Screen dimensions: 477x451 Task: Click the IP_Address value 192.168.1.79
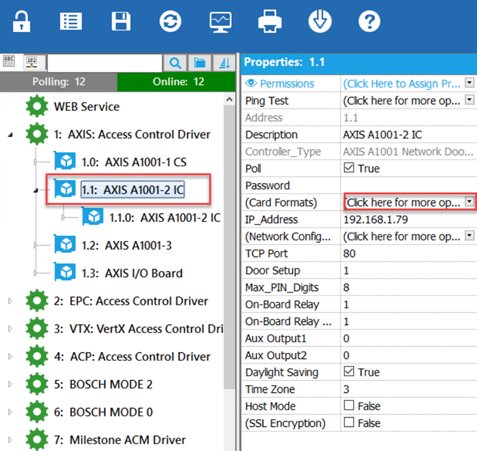click(x=376, y=220)
